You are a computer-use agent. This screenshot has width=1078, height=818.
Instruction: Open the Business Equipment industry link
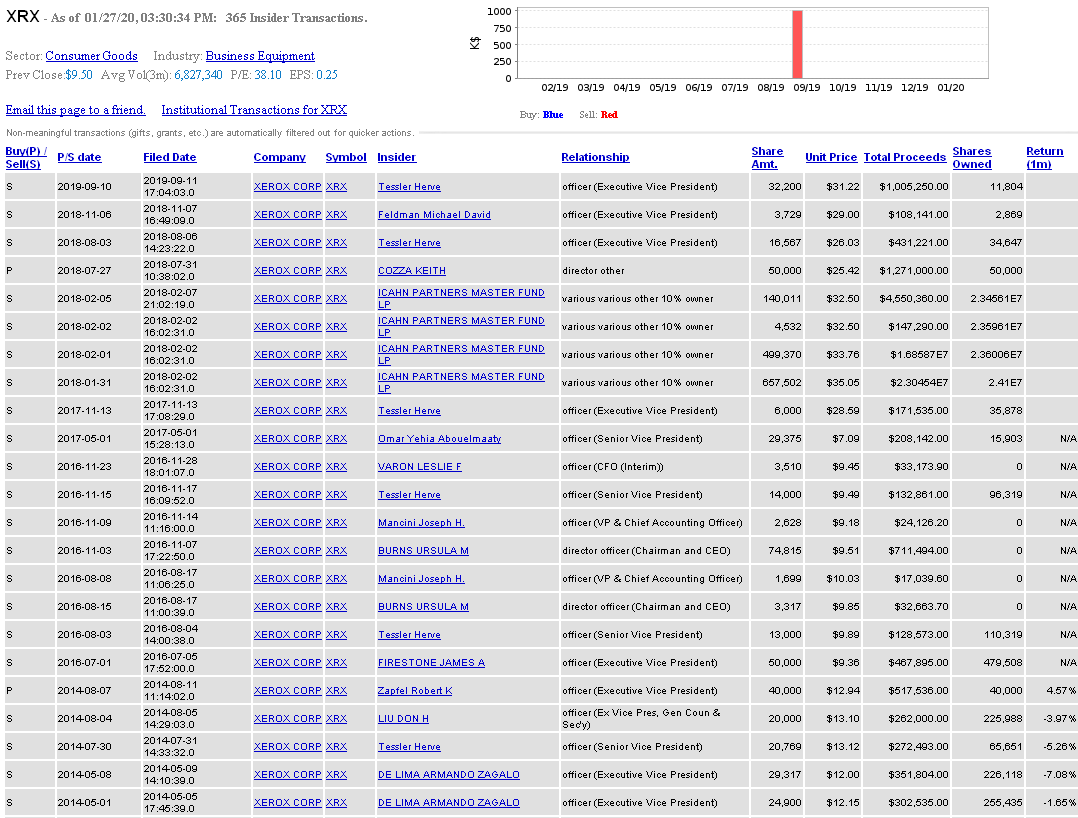tap(260, 56)
